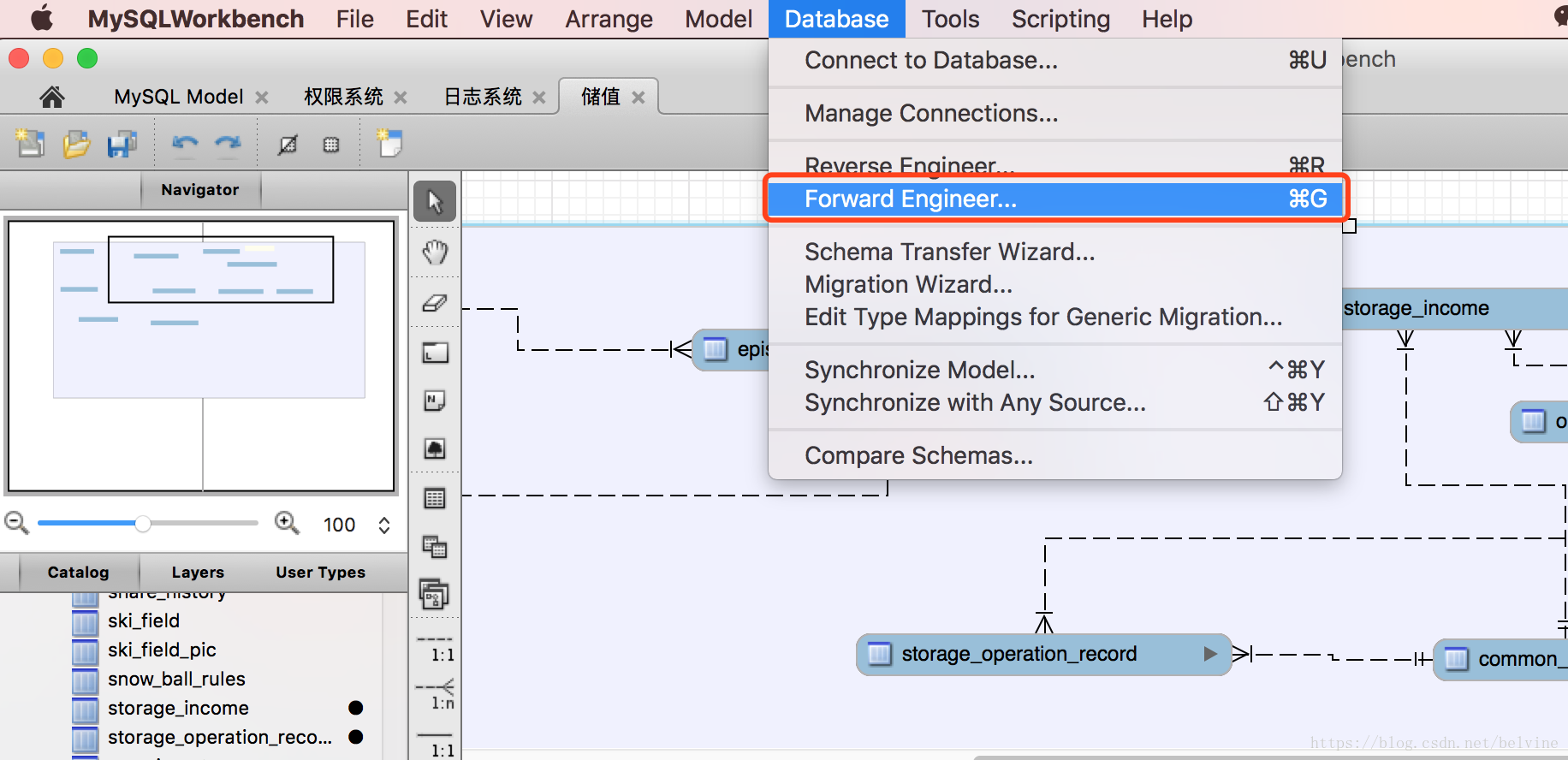
Task: Redo the last action
Action: click(x=228, y=144)
